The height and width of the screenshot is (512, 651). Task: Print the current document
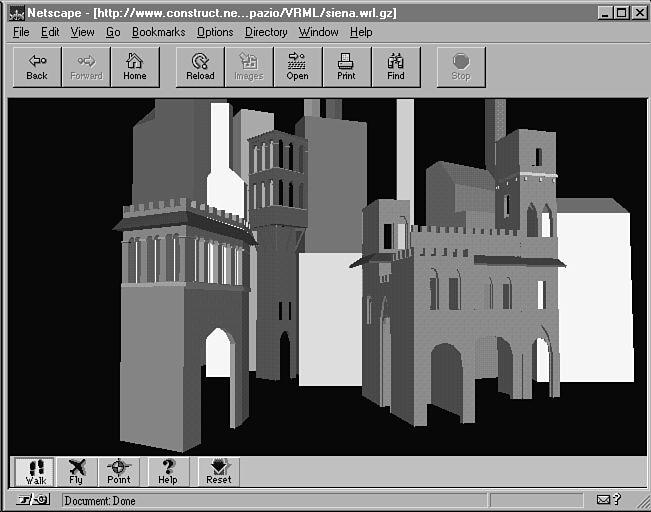346,67
